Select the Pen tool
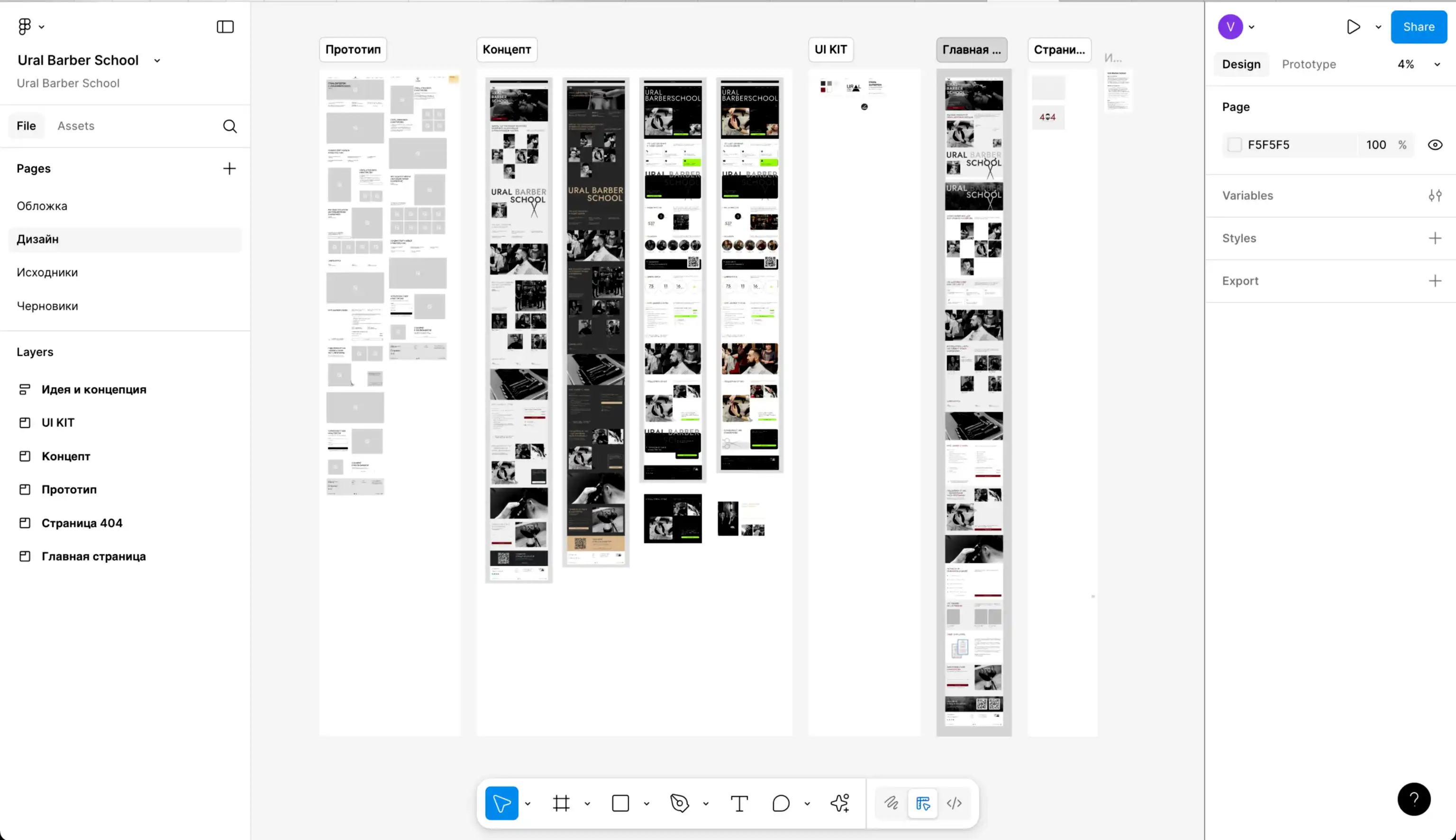 click(680, 803)
